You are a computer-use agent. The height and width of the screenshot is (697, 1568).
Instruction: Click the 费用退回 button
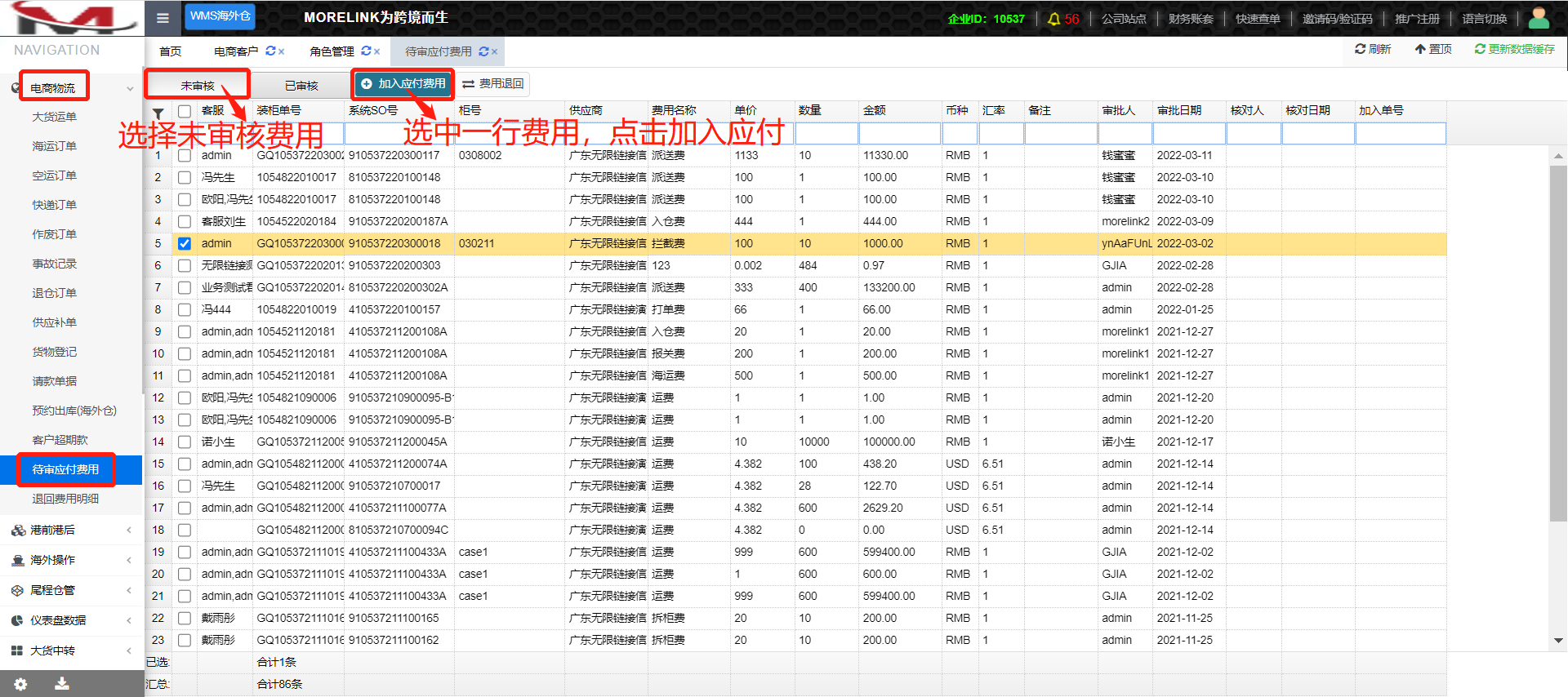[x=492, y=84]
